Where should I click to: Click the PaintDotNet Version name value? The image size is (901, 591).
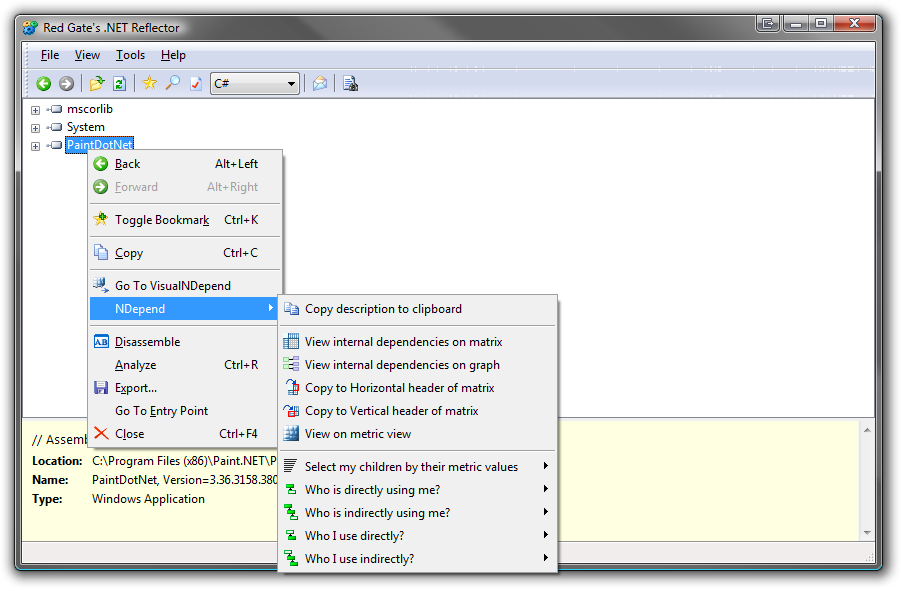click(x=184, y=480)
